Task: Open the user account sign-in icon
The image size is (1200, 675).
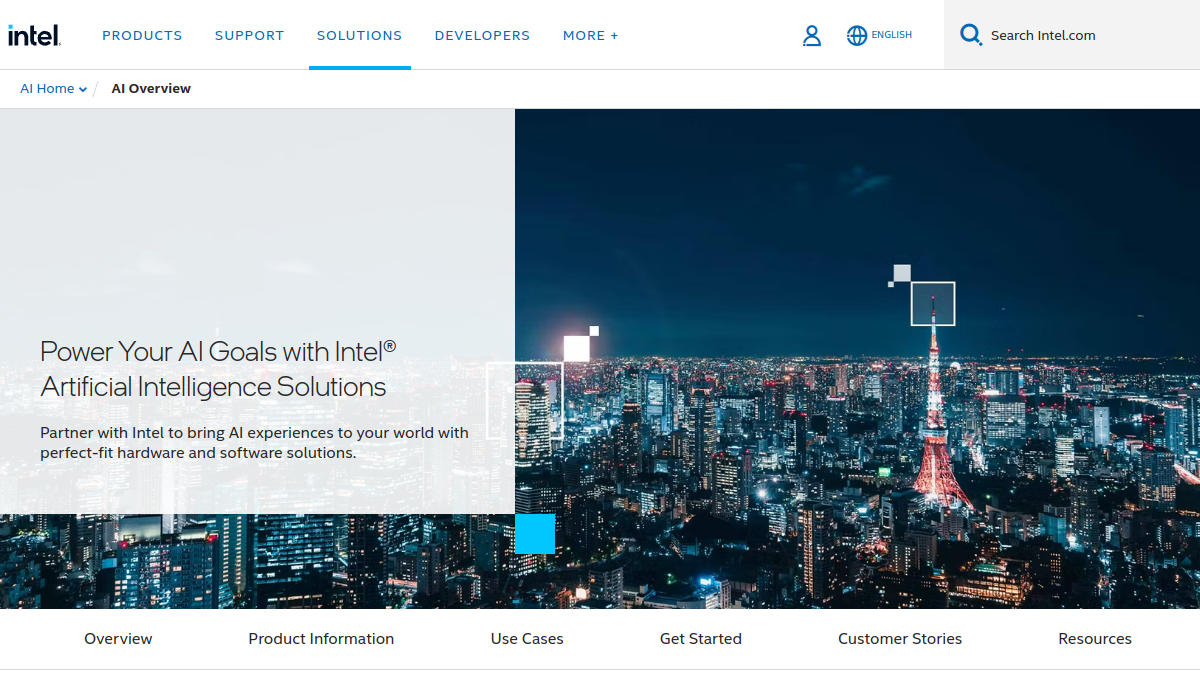Action: (812, 36)
